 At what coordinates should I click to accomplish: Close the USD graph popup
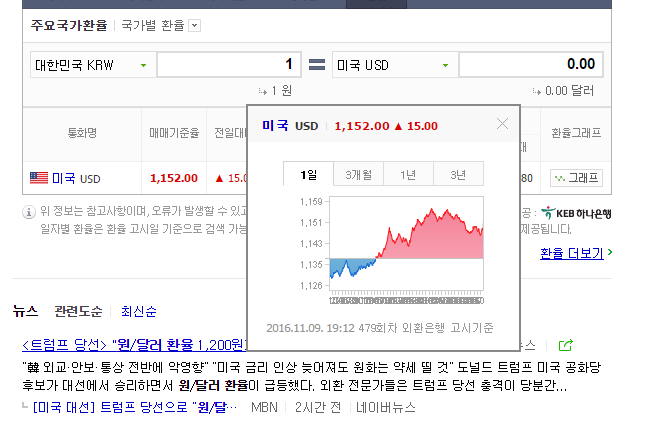[x=502, y=124]
